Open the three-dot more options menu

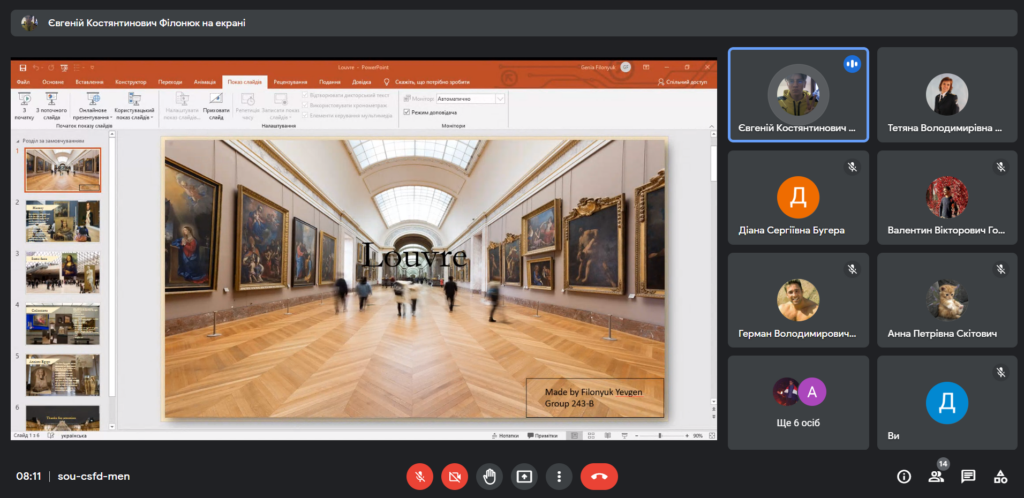point(560,477)
